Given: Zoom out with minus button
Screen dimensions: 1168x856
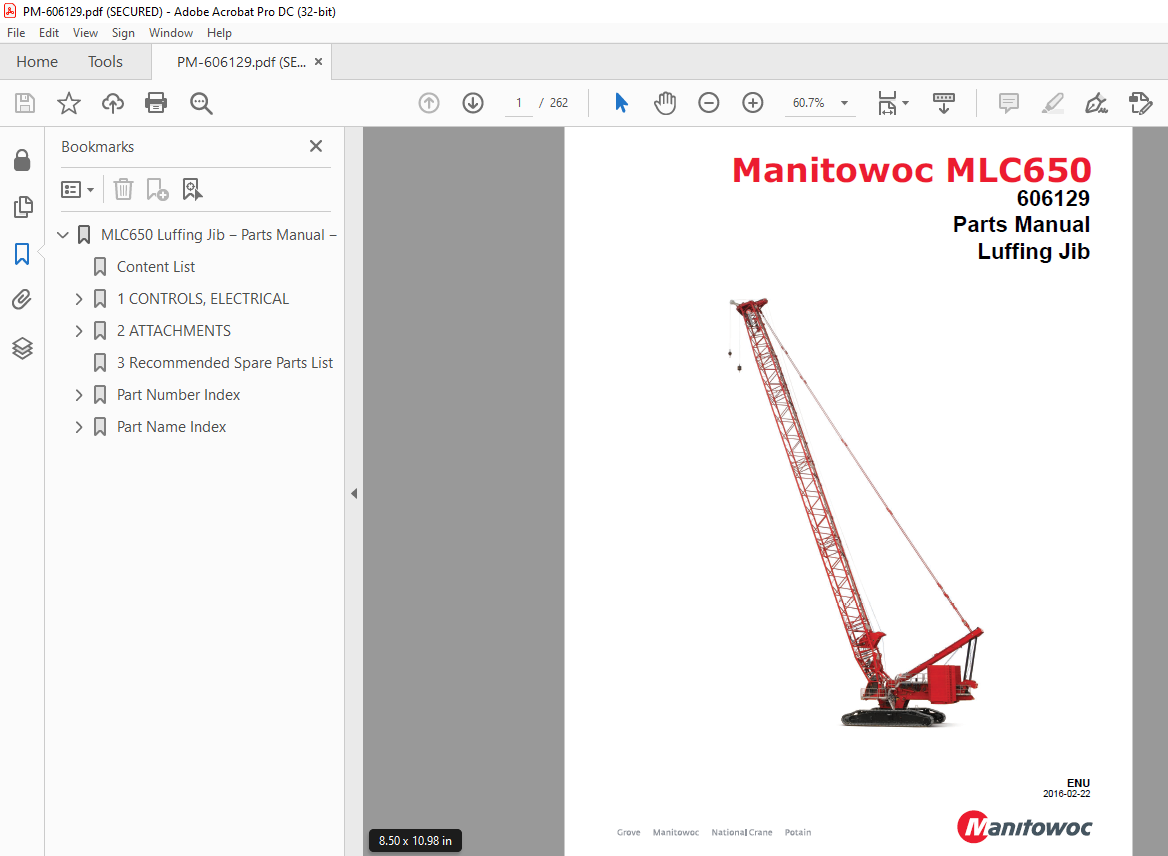Looking at the screenshot, I should pos(708,103).
